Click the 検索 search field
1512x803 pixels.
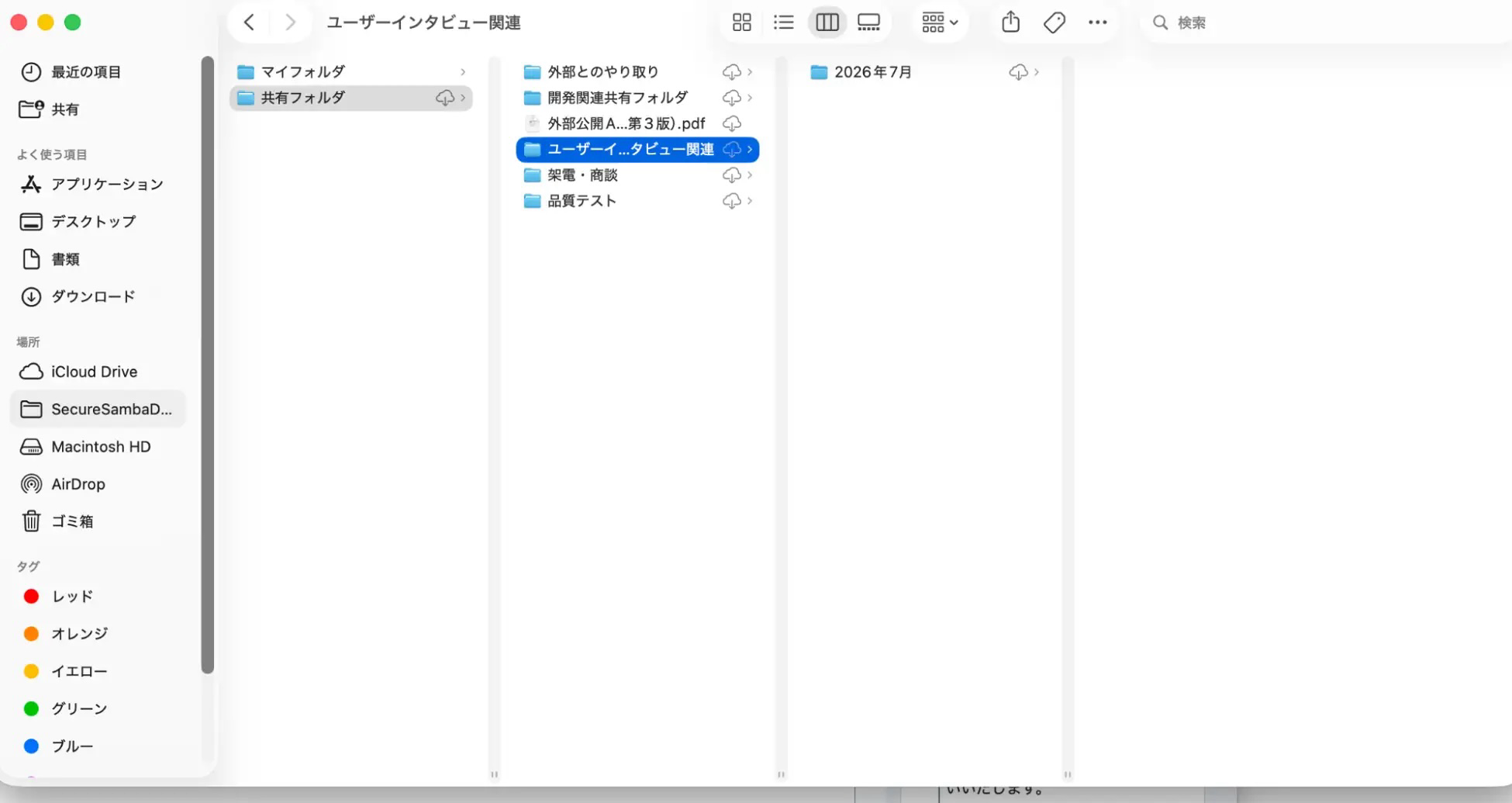1326,22
